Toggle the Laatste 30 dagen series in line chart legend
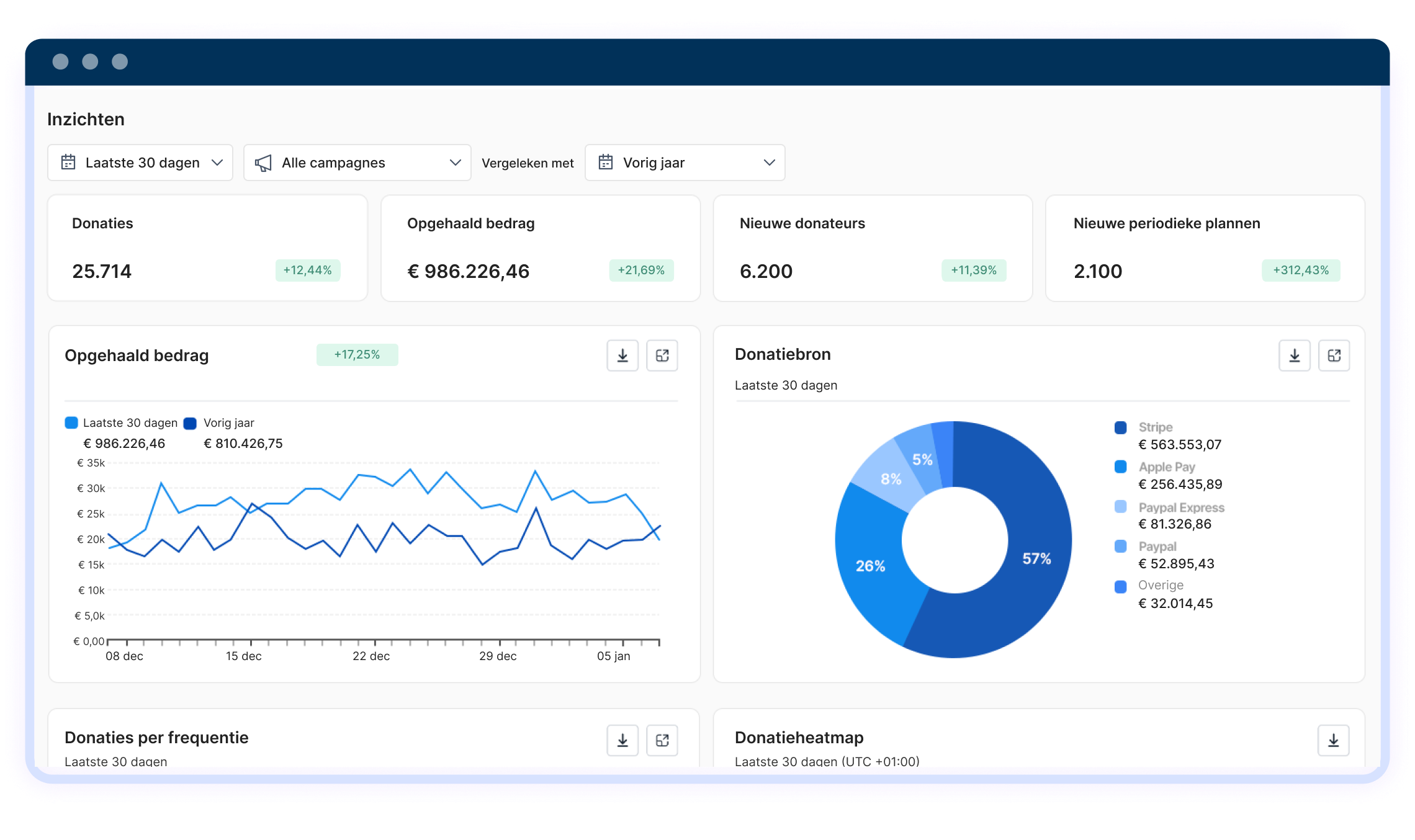The image size is (1415, 840). [71, 422]
